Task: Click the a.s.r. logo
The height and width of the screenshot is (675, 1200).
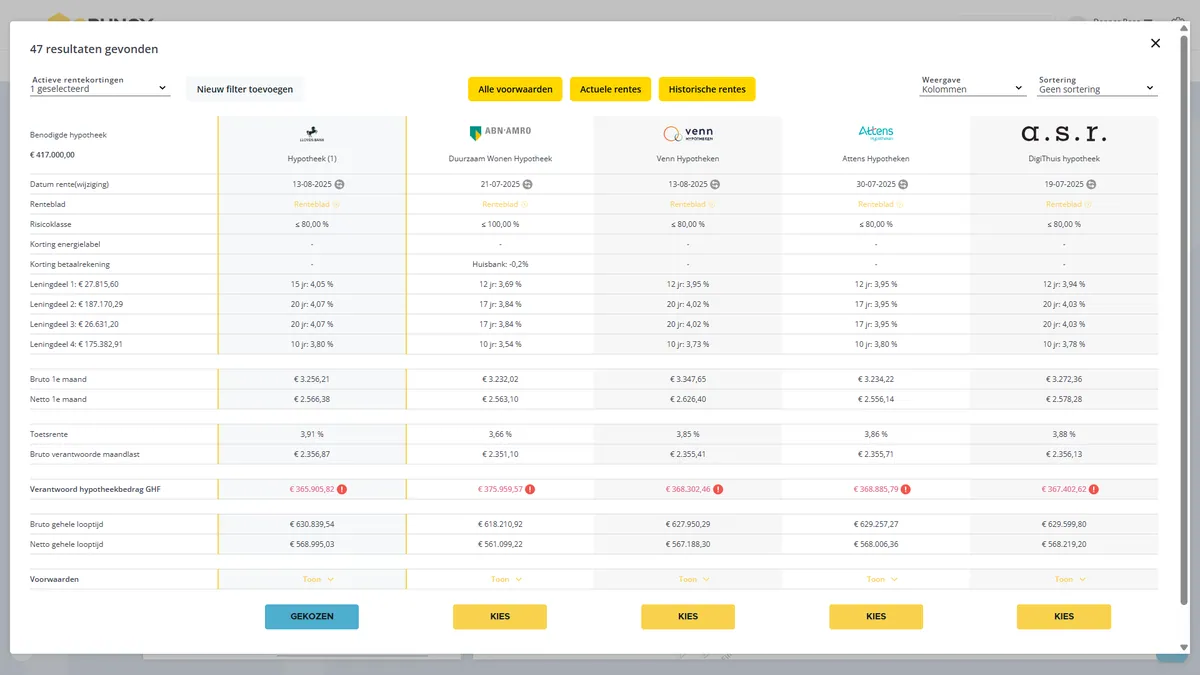Action: point(1064,133)
